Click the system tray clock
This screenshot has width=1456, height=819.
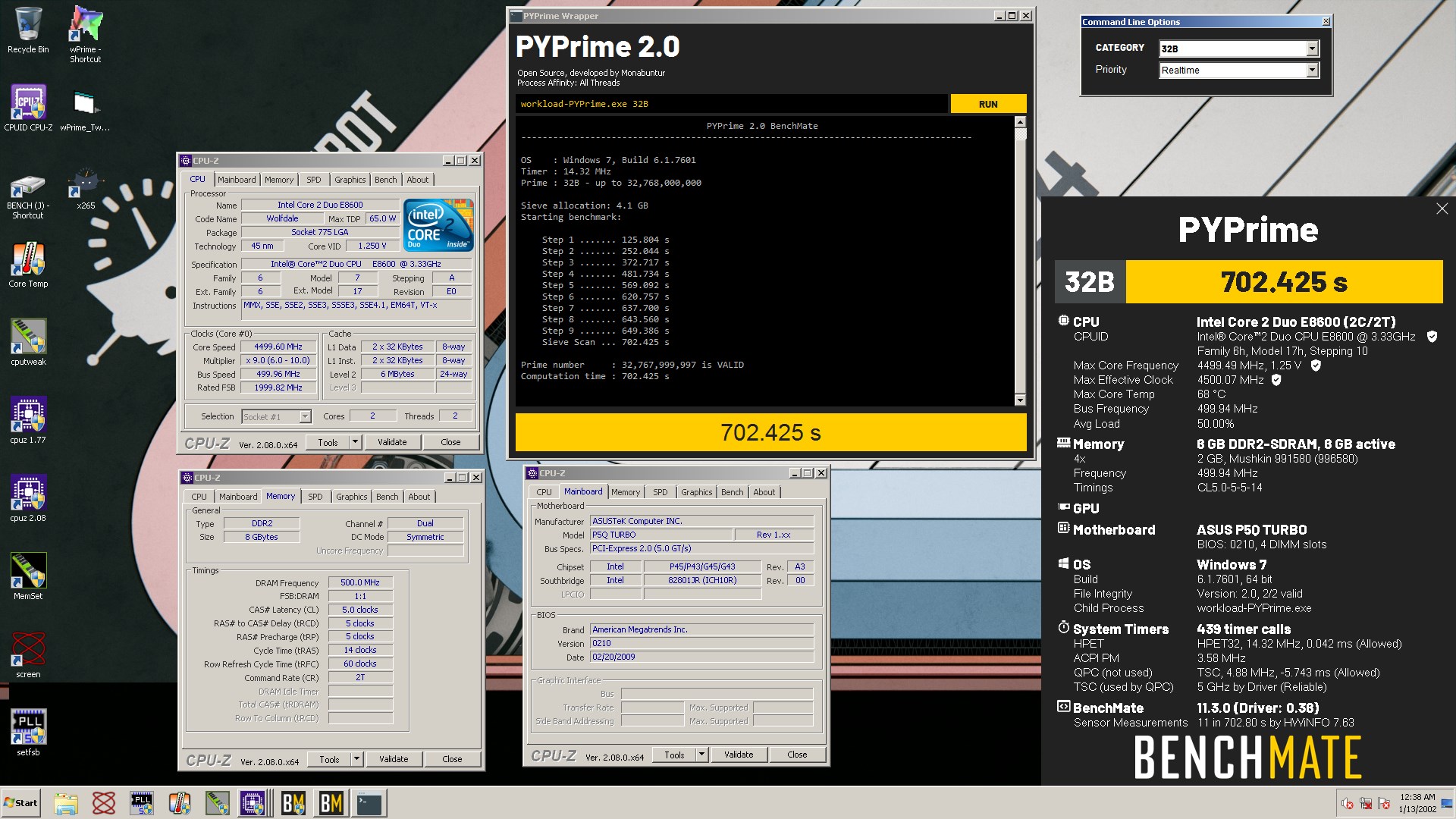pos(1417,803)
